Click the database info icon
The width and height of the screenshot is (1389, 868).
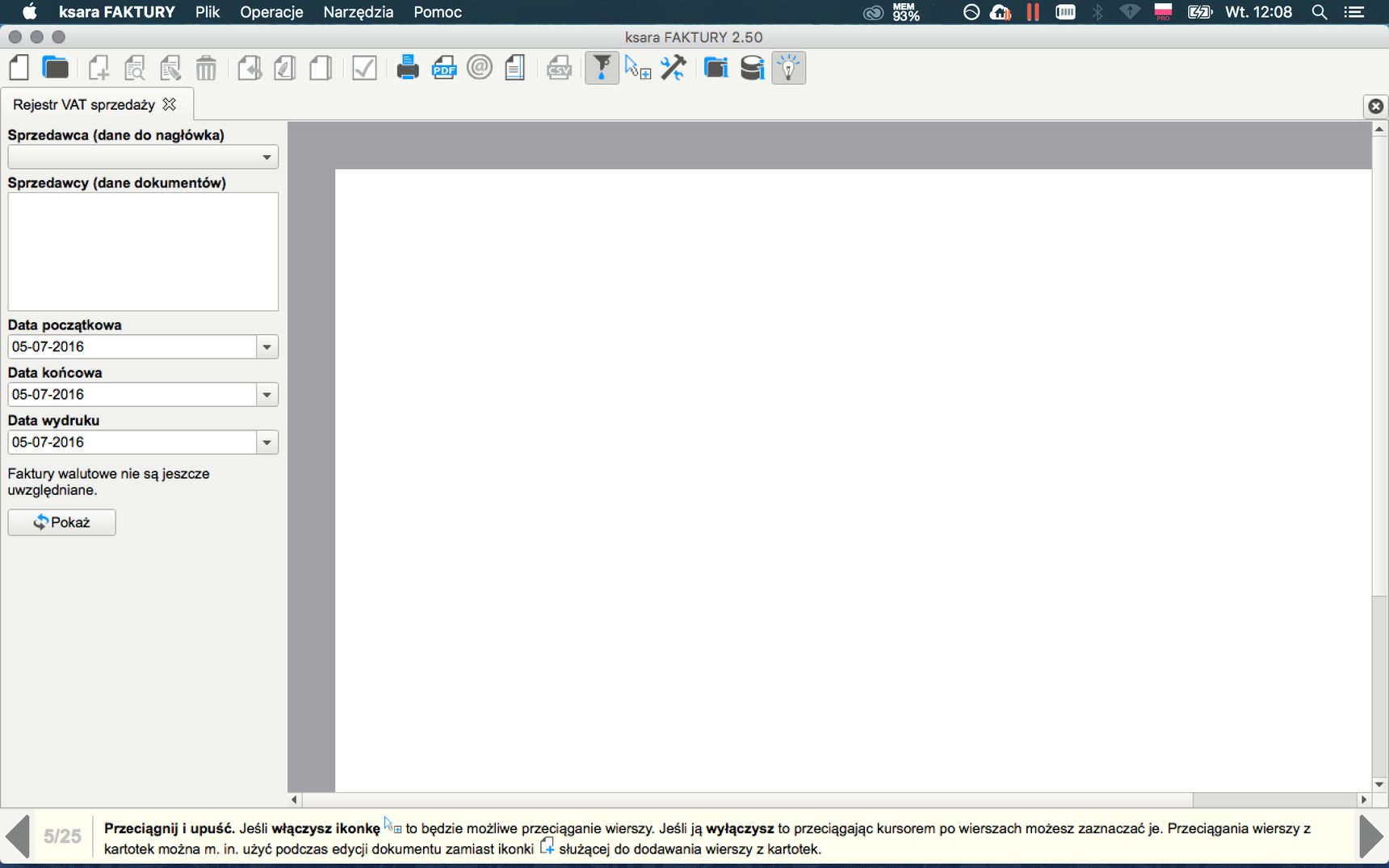click(752, 68)
